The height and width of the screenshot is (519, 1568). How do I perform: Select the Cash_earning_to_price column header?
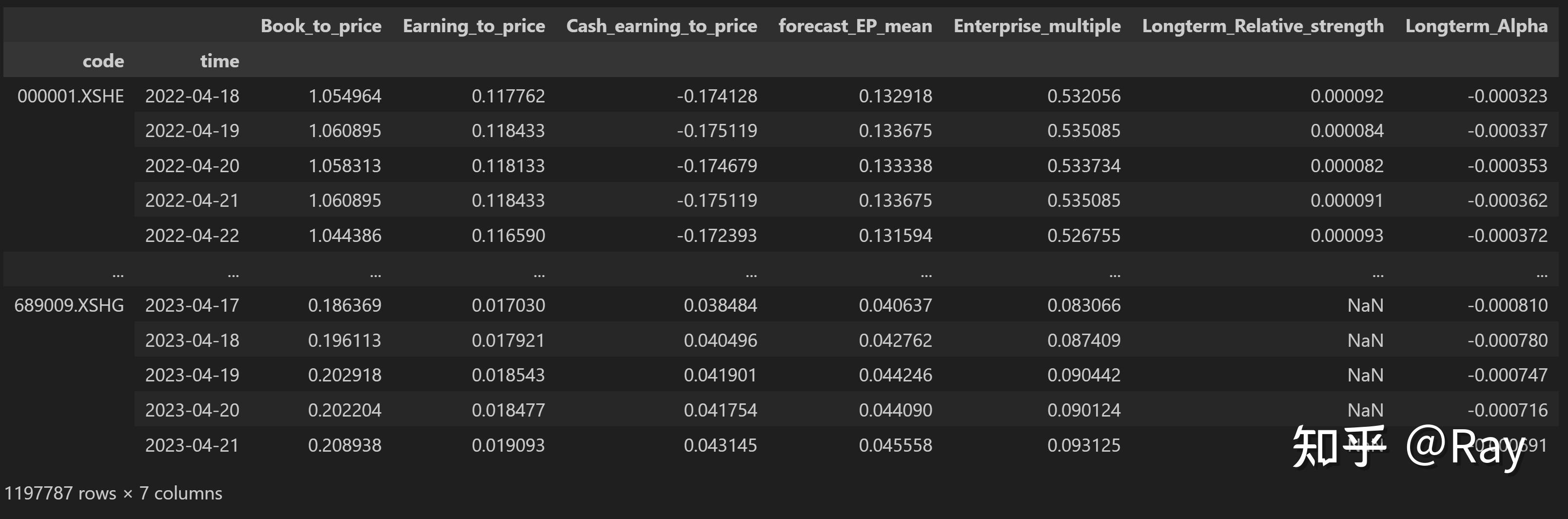click(661, 25)
